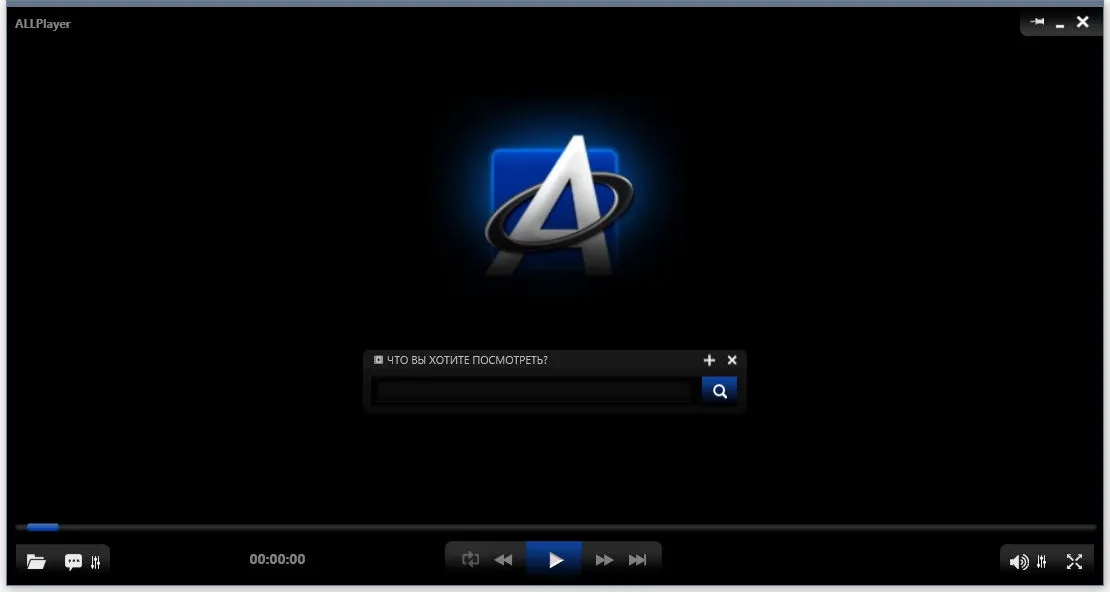Switch to fullscreen mode
The image size is (1110, 592).
point(1075,562)
